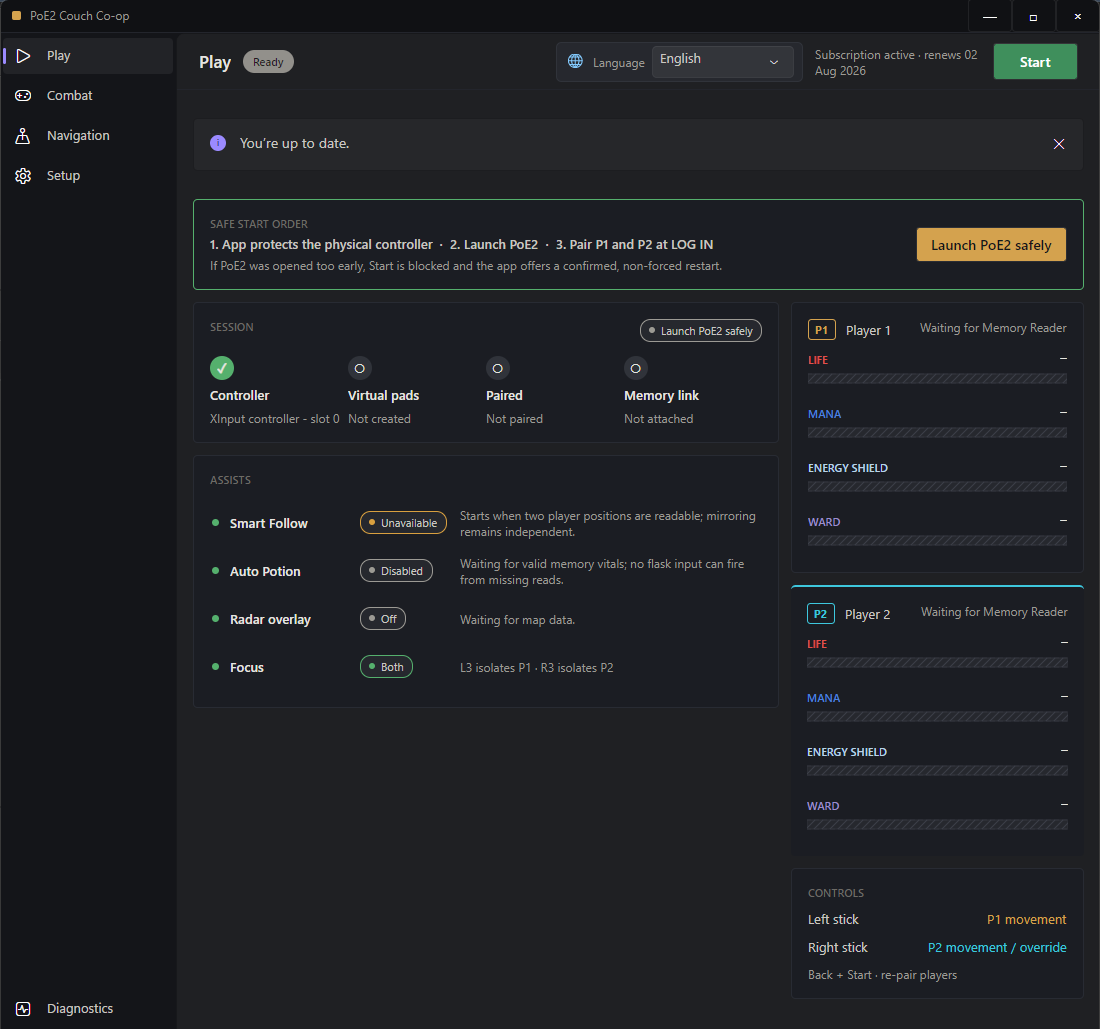The height and width of the screenshot is (1029, 1100).
Task: Click Player 1 MANA bar
Action: tap(937, 433)
